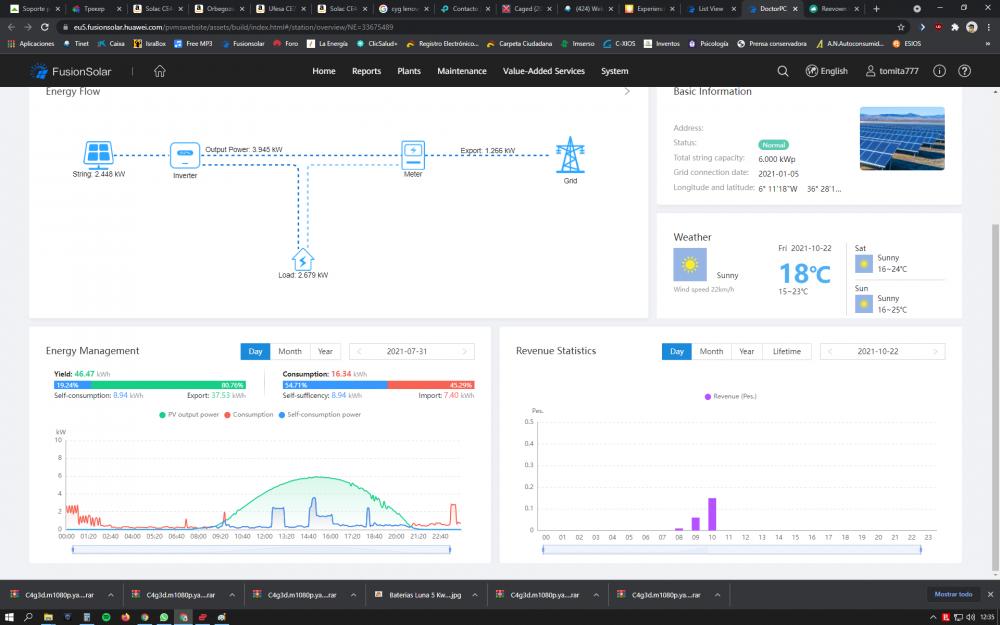Viewport: 1000px width, 625px height.
Task: Open Spotify from the taskbar
Action: click(106, 617)
